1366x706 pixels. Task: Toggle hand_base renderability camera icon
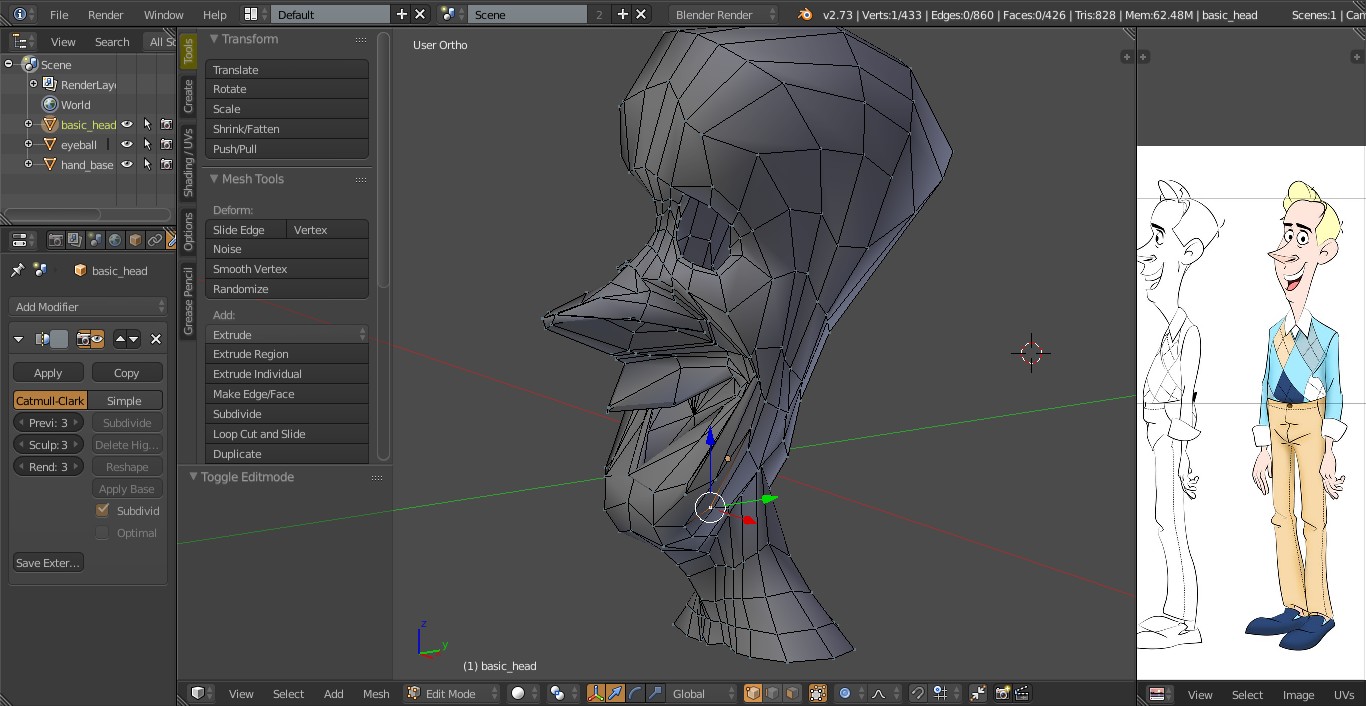click(x=166, y=165)
